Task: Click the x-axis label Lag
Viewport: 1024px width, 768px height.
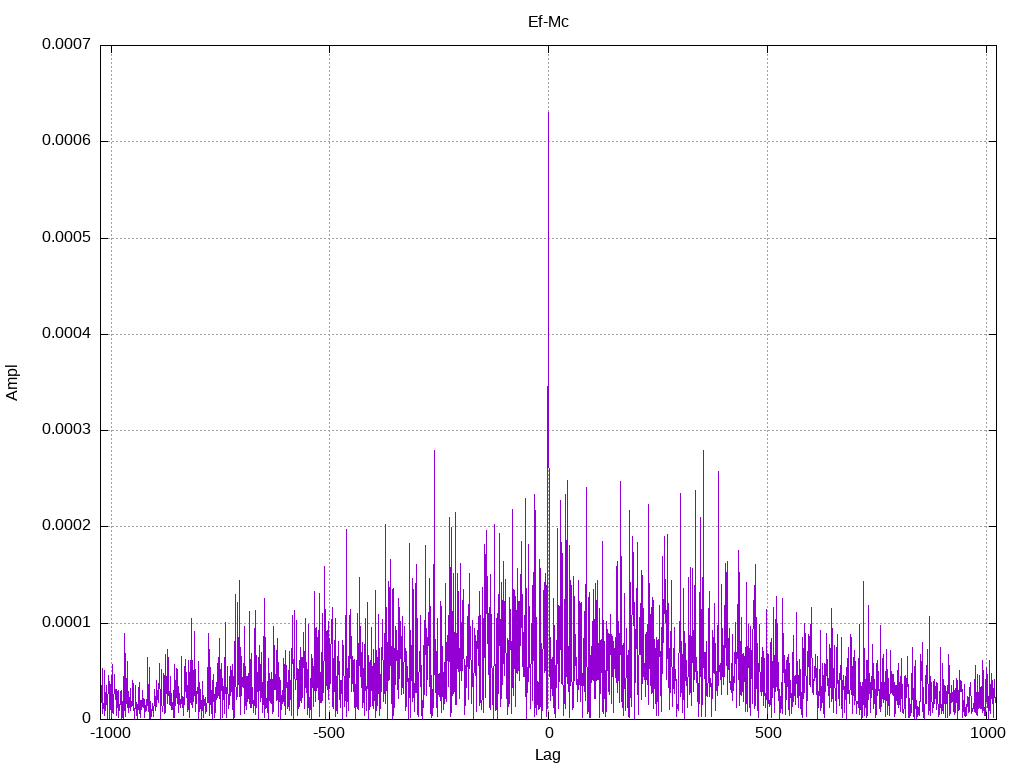Action: coord(547,755)
